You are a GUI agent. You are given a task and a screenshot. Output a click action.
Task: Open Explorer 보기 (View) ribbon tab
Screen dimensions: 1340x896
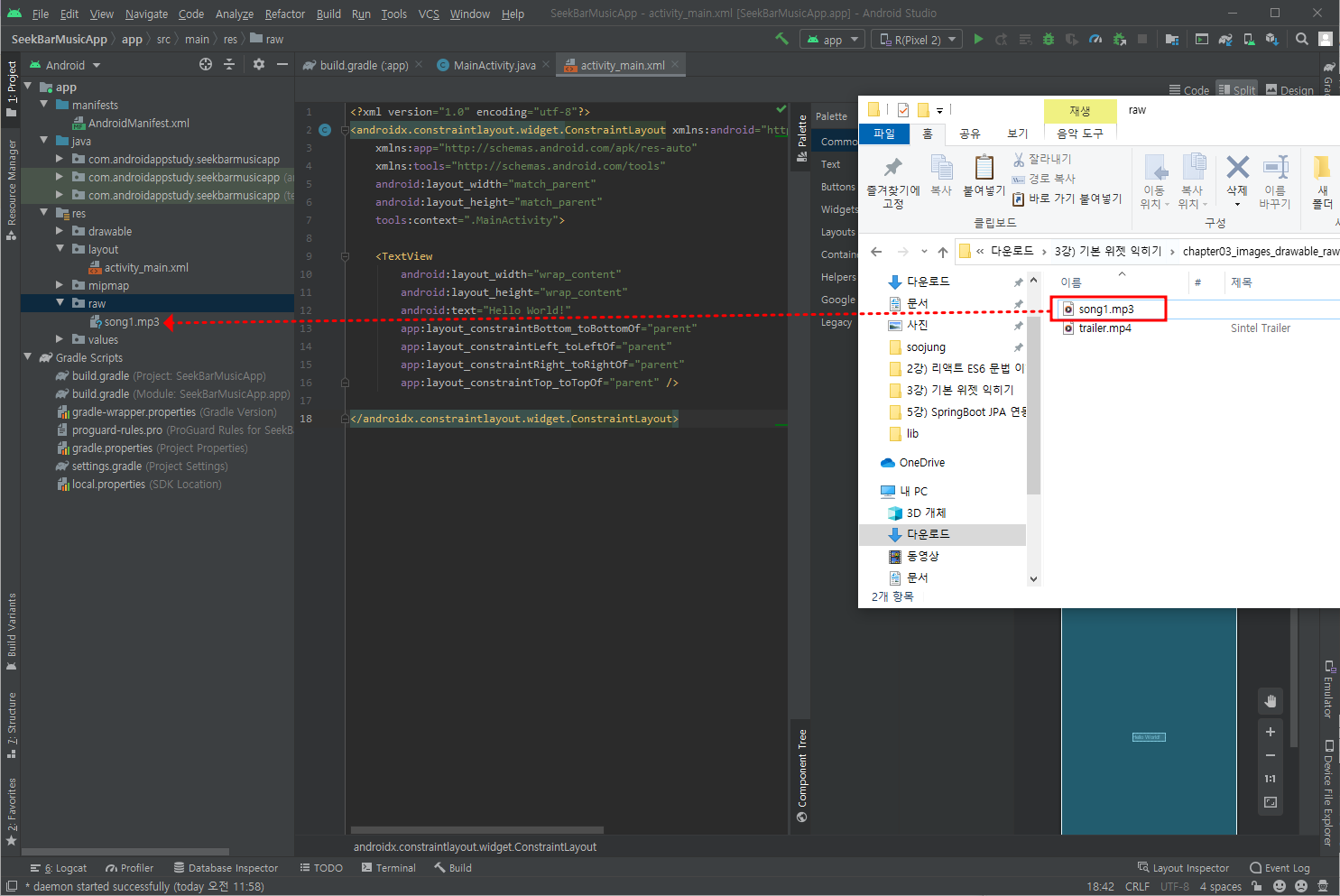click(x=1018, y=134)
